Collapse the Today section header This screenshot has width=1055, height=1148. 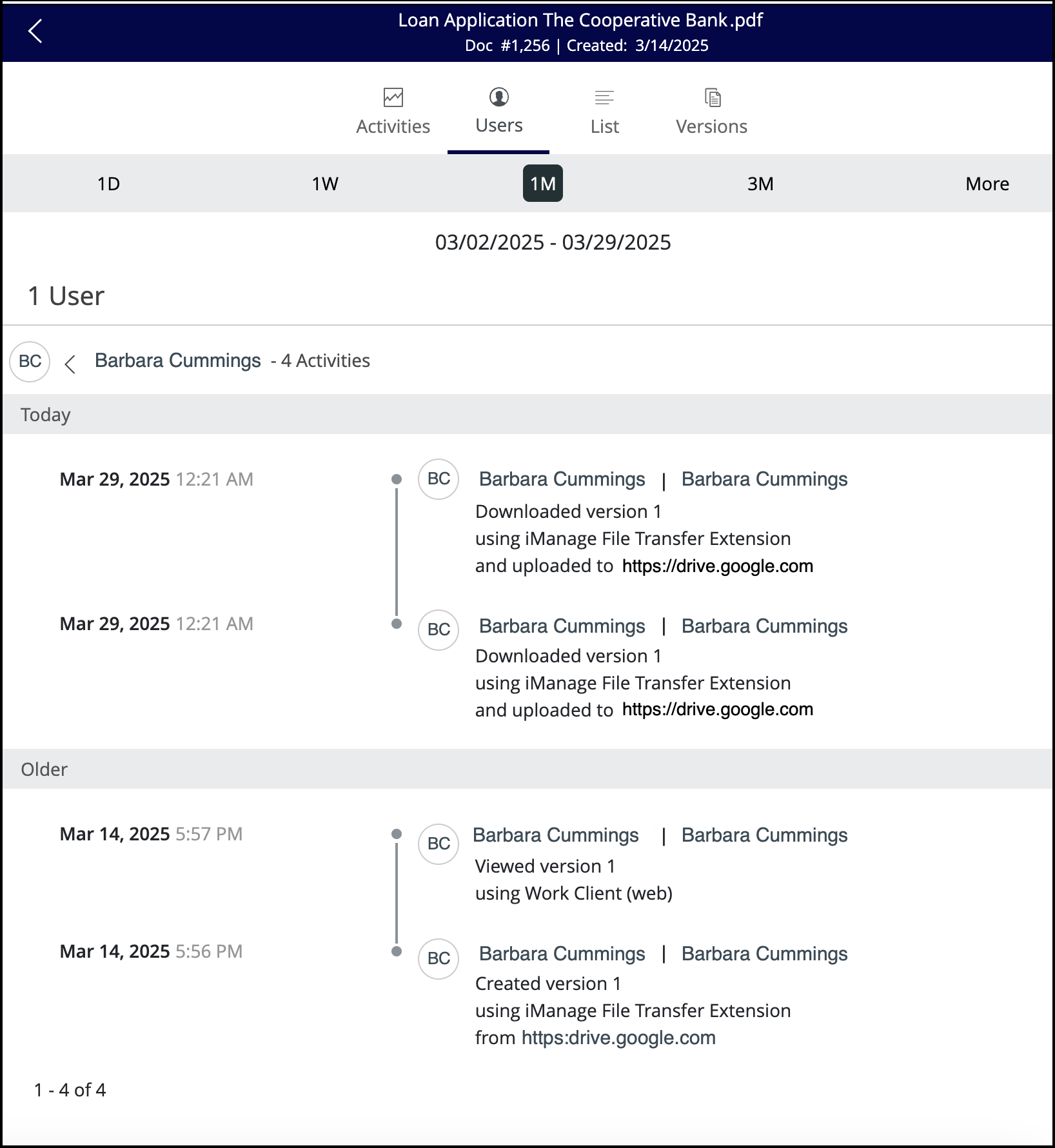pyautogui.click(x=45, y=415)
